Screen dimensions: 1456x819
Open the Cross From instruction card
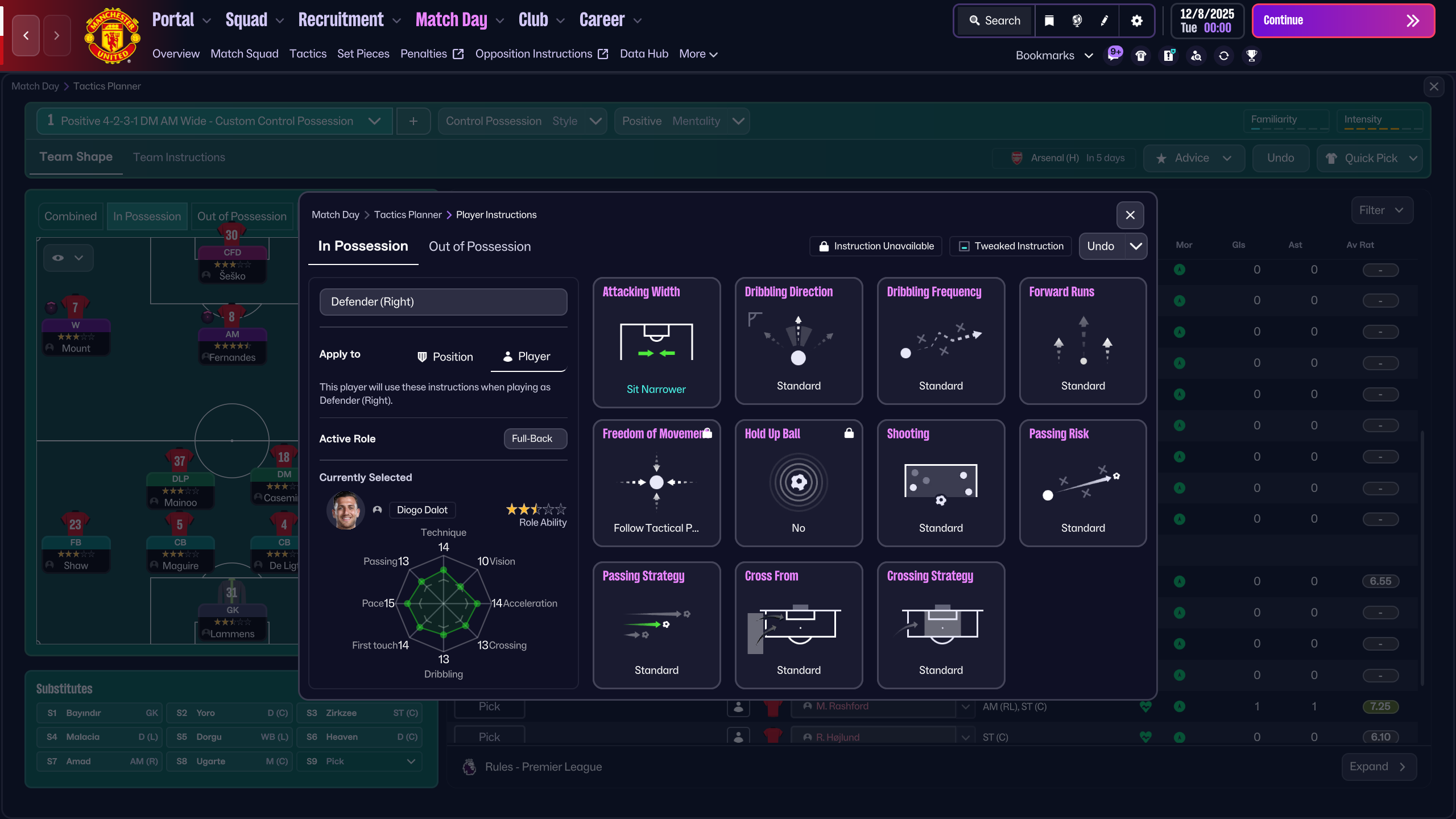799,625
